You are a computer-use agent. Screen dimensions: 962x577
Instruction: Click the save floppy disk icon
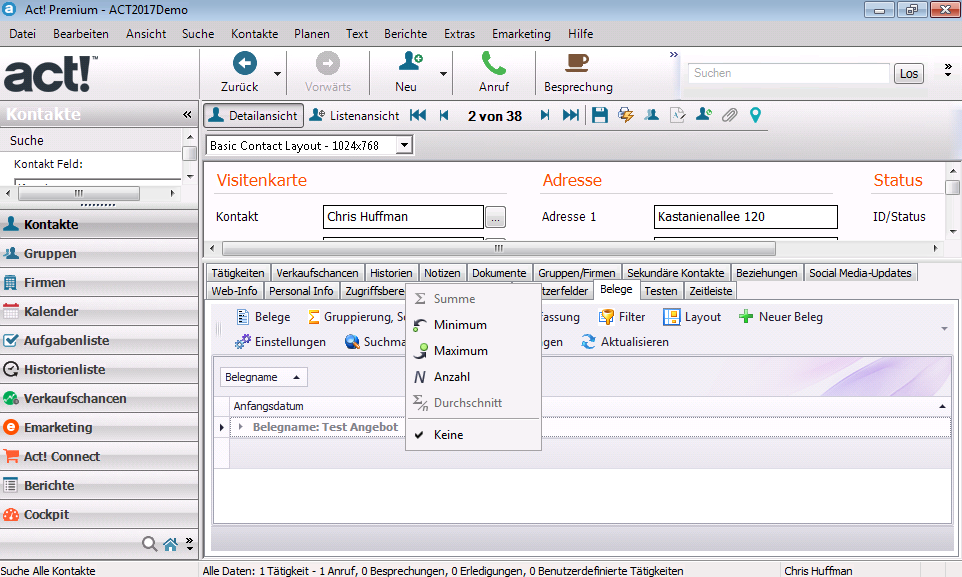coord(599,115)
